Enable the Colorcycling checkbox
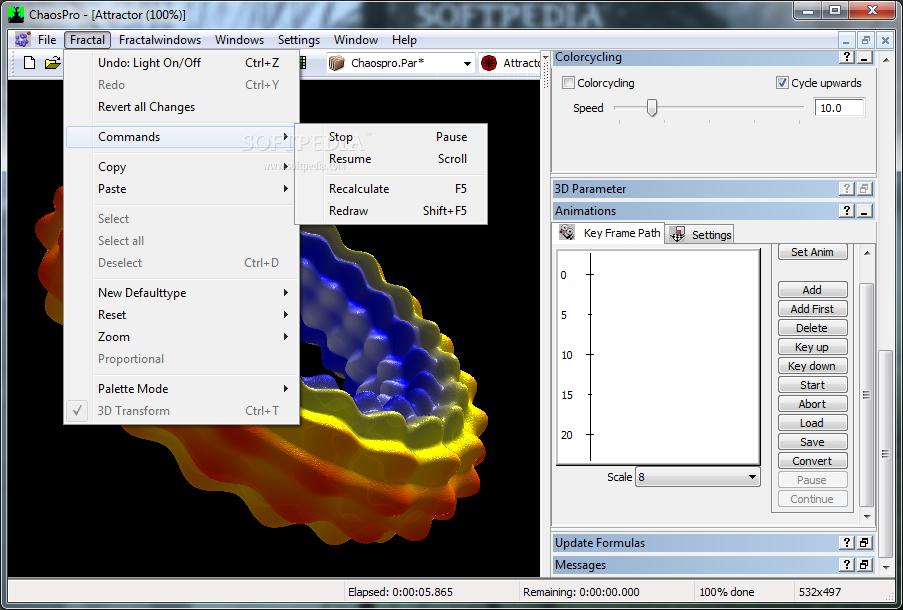903x610 pixels. pyautogui.click(x=568, y=83)
